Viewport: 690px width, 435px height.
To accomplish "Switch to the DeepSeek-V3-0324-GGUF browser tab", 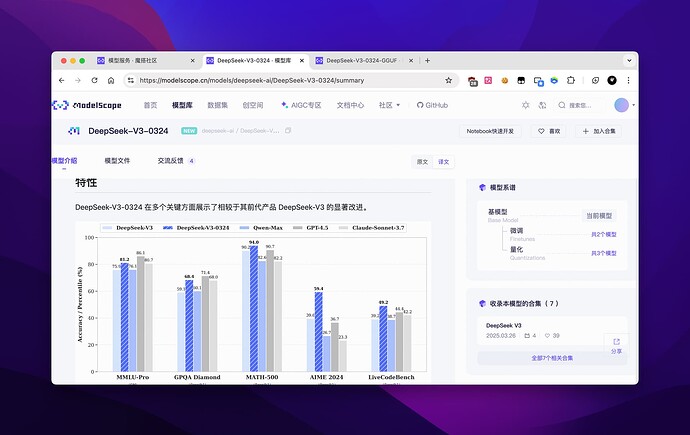I will pyautogui.click(x=362, y=61).
